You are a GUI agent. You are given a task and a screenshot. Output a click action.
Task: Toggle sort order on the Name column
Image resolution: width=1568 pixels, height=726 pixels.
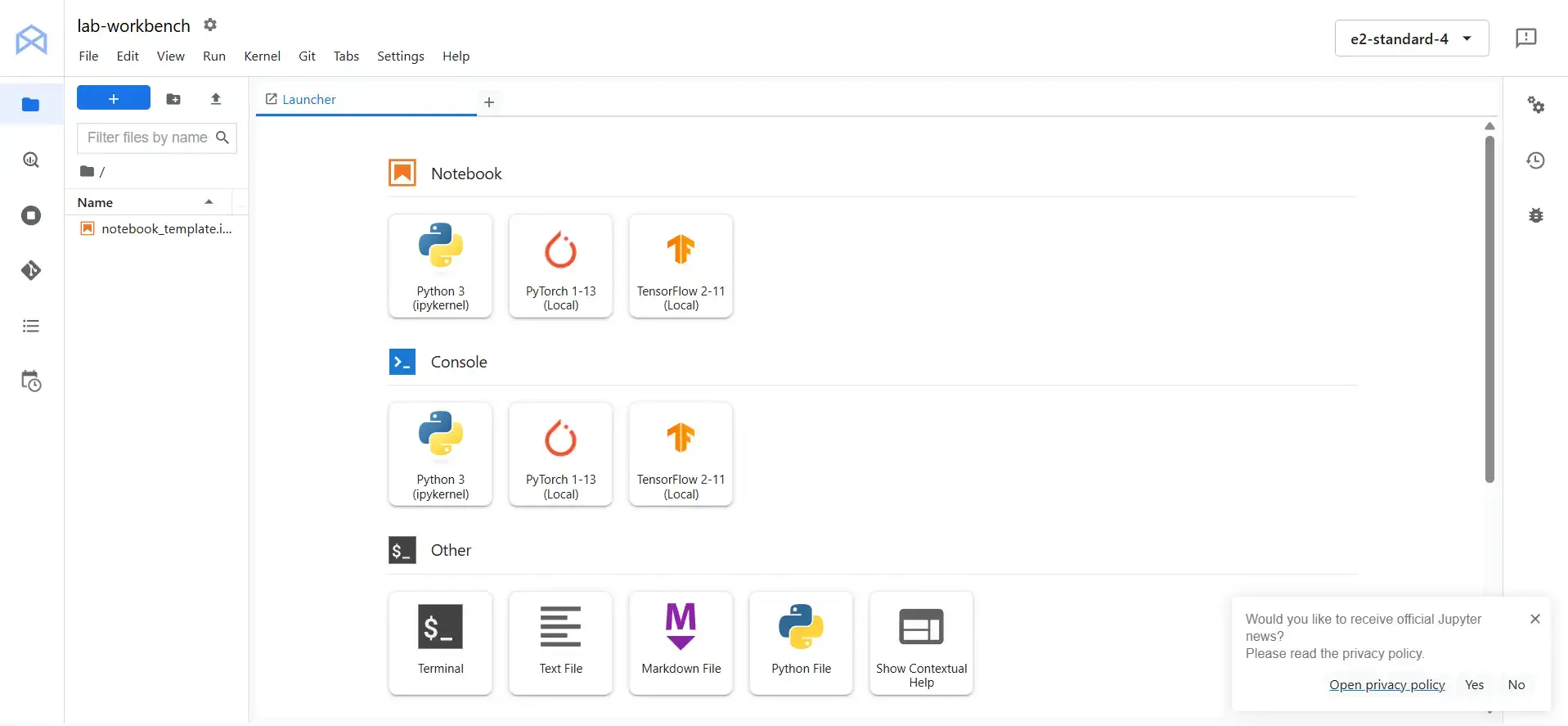click(147, 202)
